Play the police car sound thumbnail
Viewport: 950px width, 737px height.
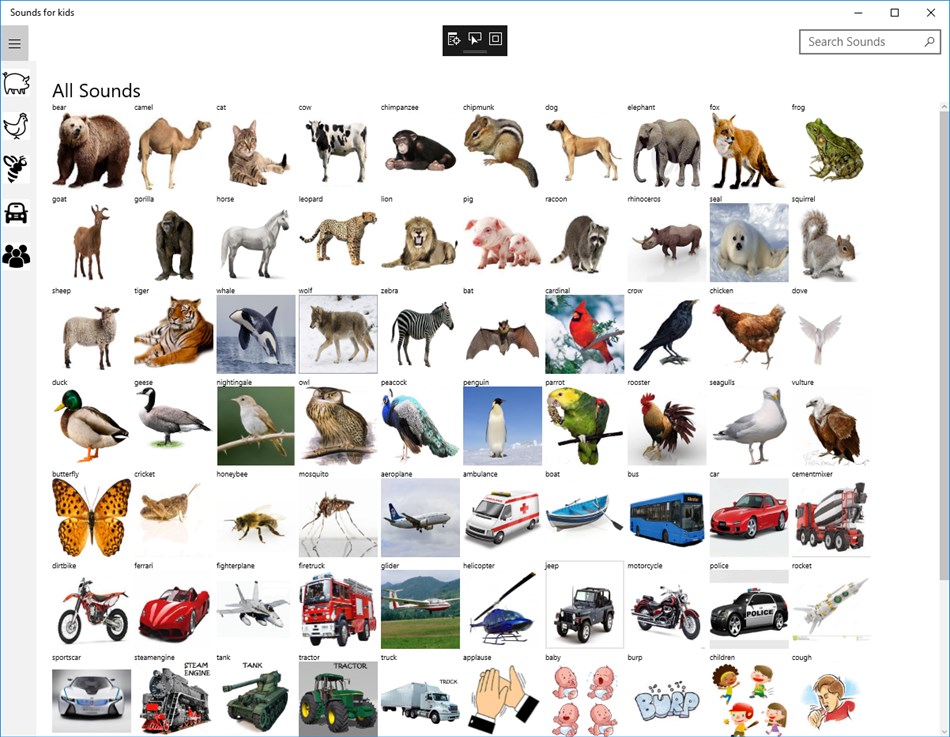point(749,609)
